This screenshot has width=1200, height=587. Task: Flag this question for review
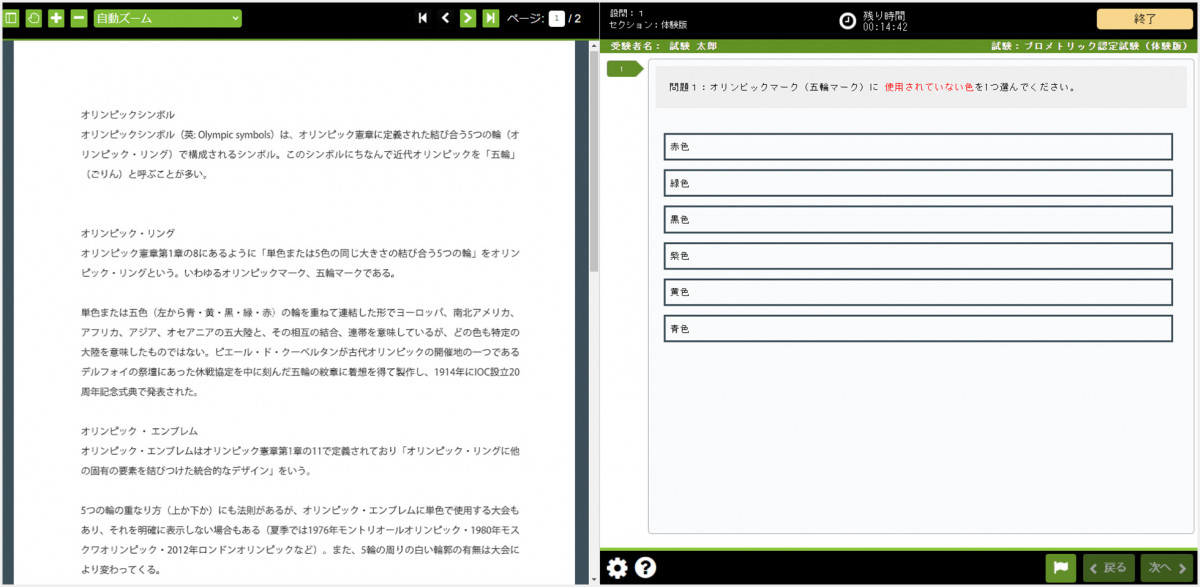pos(1062,566)
